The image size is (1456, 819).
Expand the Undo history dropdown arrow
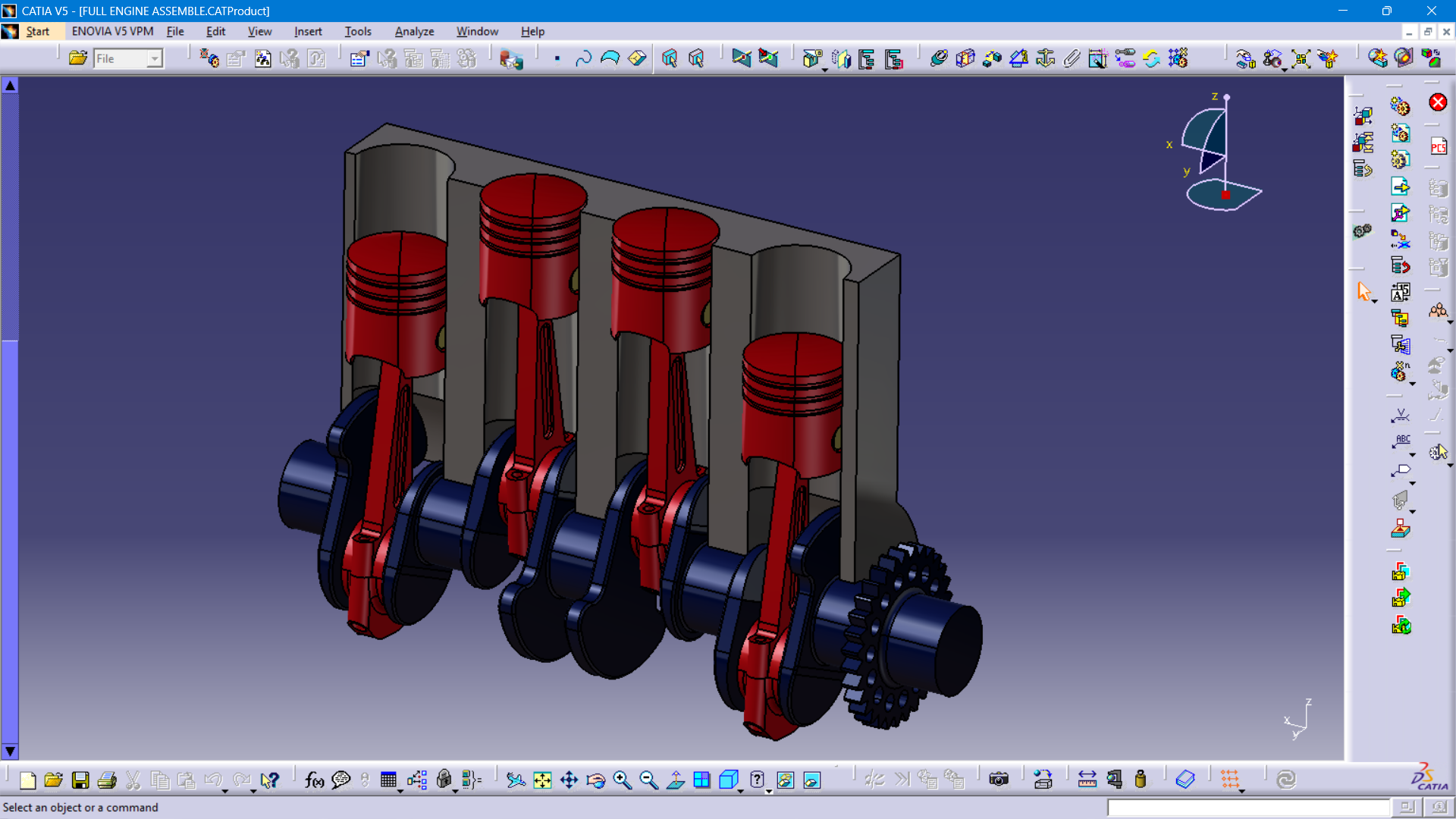tap(225, 791)
